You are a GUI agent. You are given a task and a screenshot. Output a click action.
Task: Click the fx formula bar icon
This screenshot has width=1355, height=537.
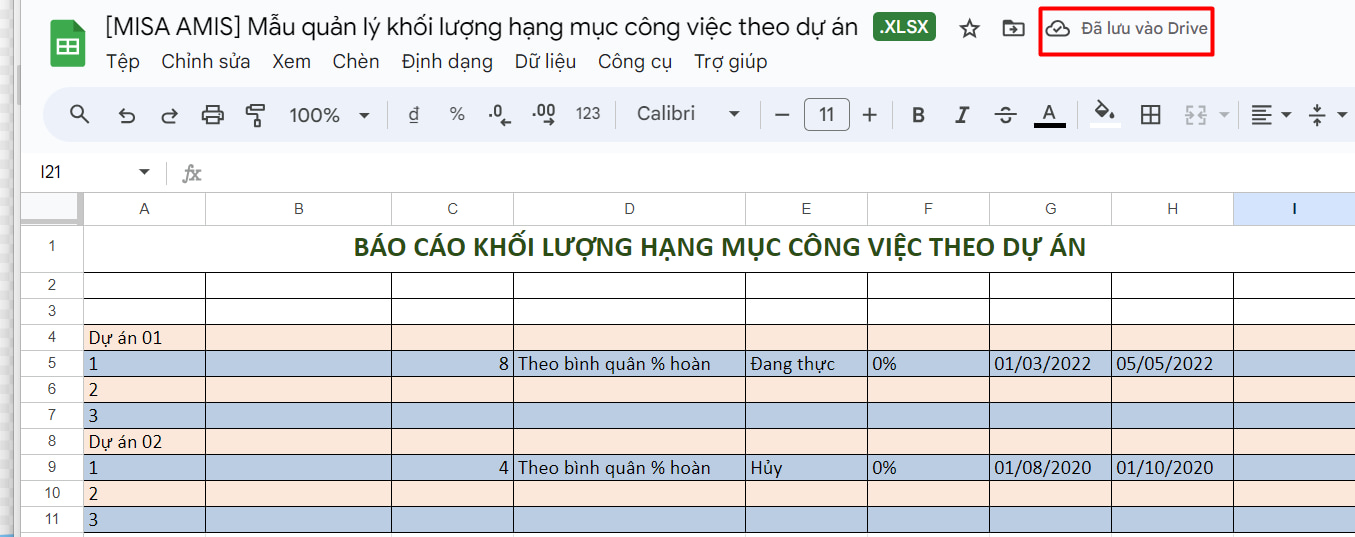click(192, 174)
